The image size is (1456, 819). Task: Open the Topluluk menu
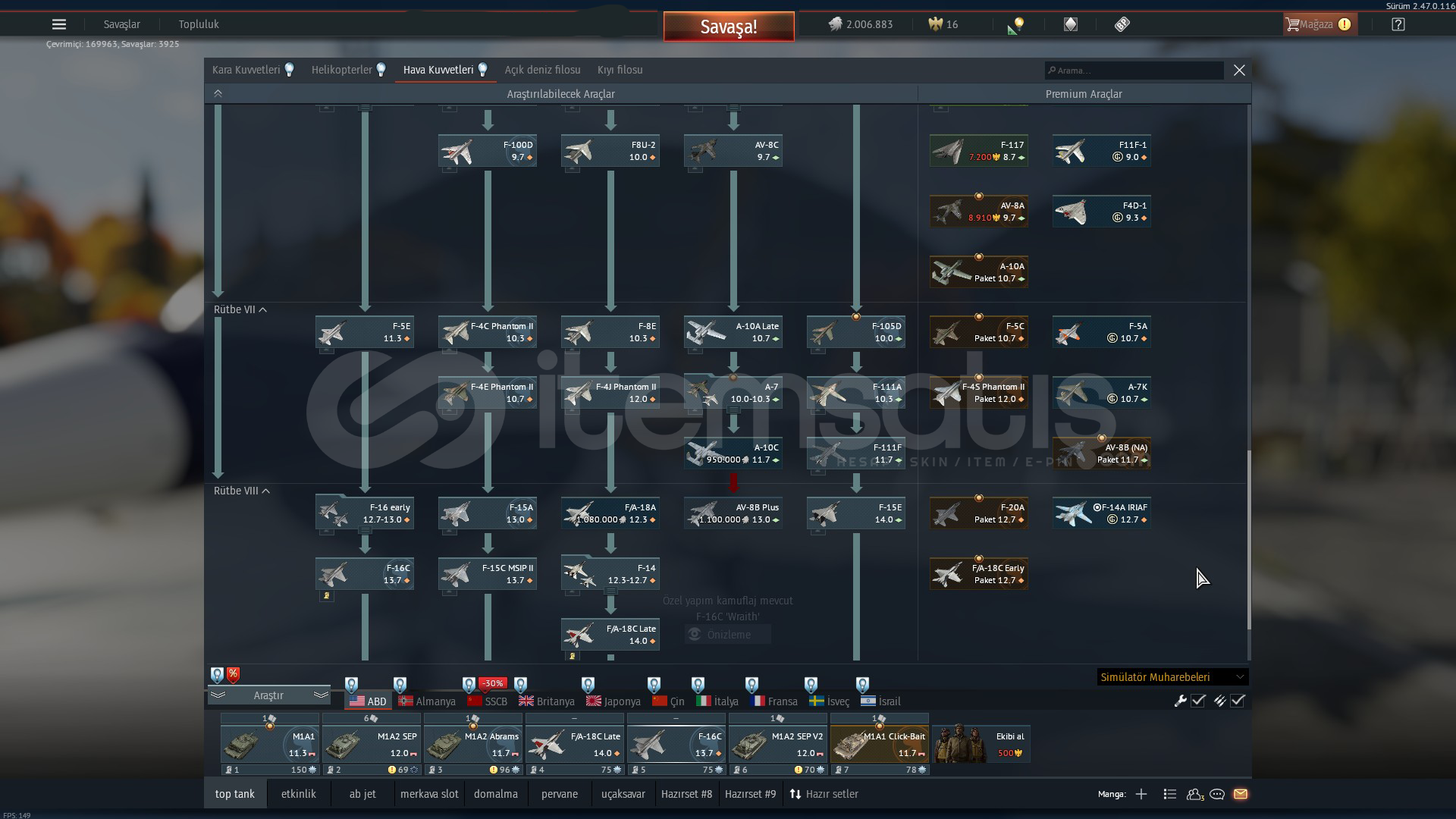coord(199,24)
